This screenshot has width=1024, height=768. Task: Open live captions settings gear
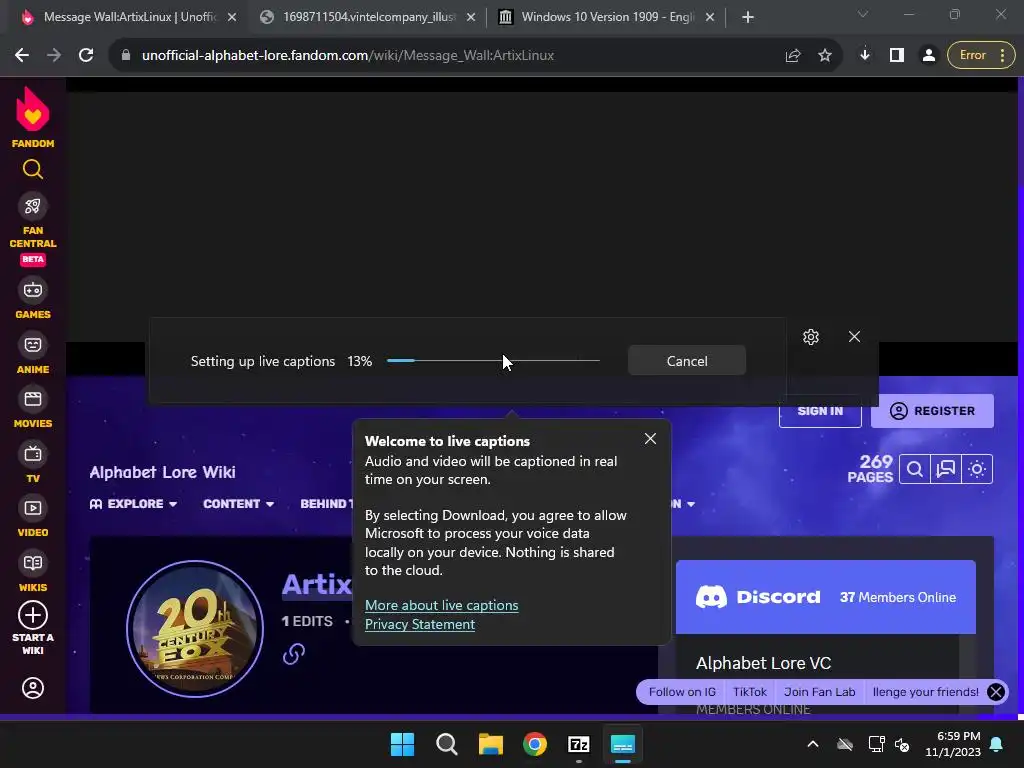(811, 337)
